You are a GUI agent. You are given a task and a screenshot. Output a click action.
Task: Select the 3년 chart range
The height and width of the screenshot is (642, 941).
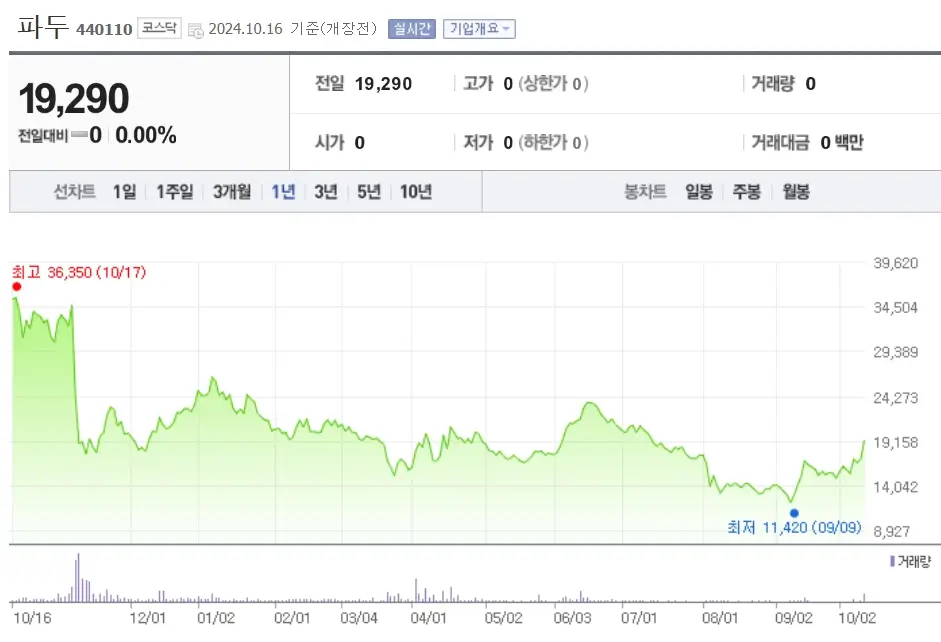pos(324,191)
